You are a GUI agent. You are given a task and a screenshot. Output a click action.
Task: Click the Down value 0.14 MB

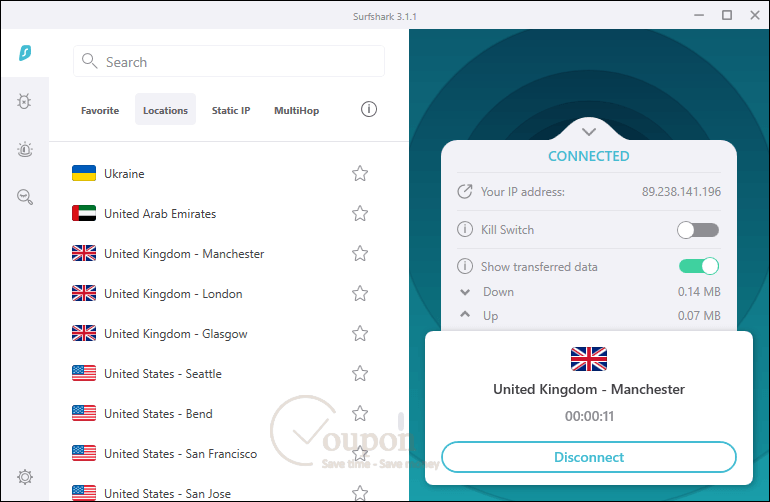tap(699, 292)
